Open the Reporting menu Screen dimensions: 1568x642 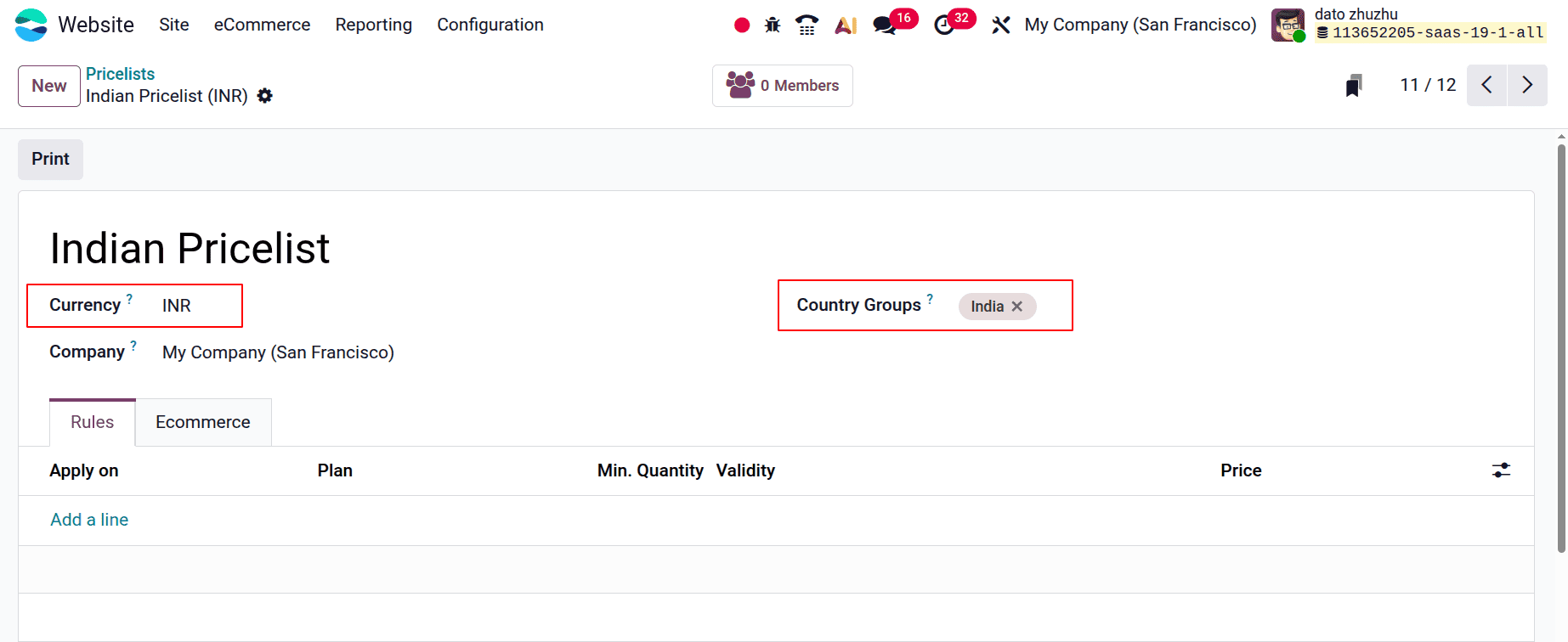click(374, 25)
